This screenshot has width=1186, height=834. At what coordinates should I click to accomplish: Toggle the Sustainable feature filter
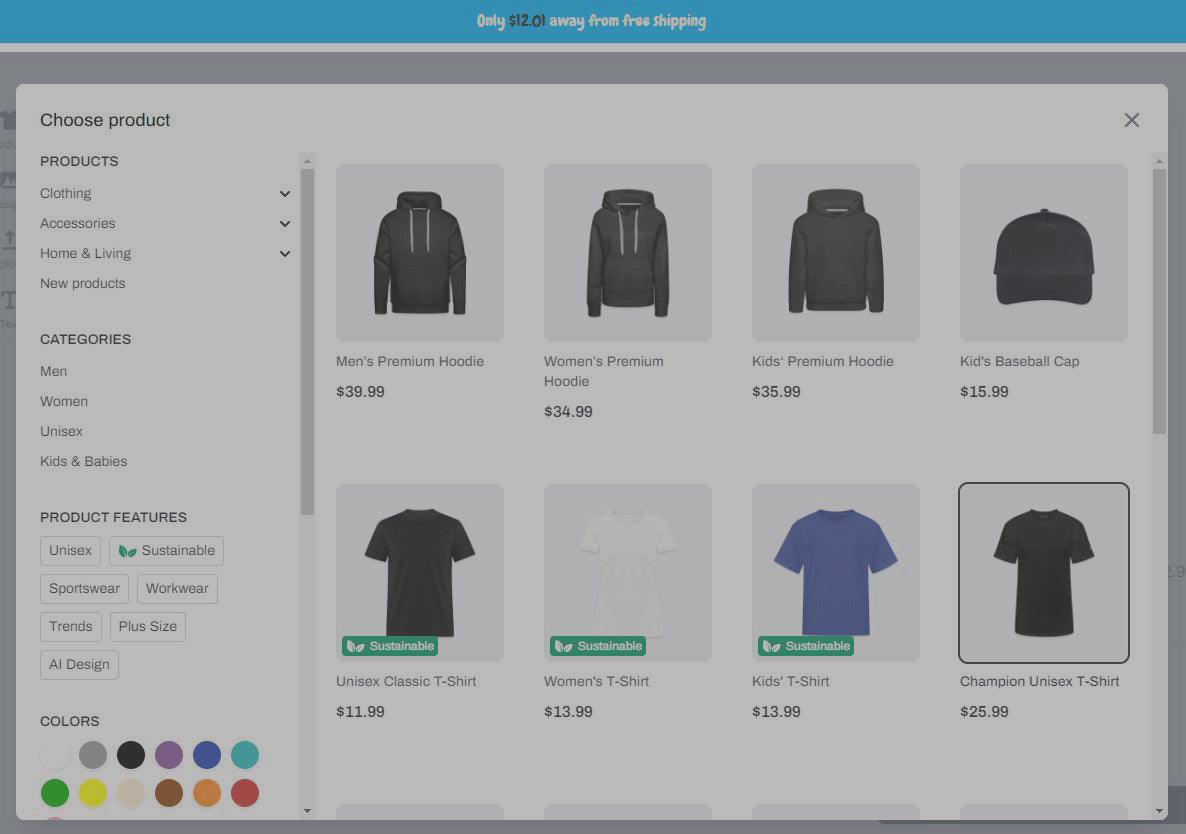166,550
